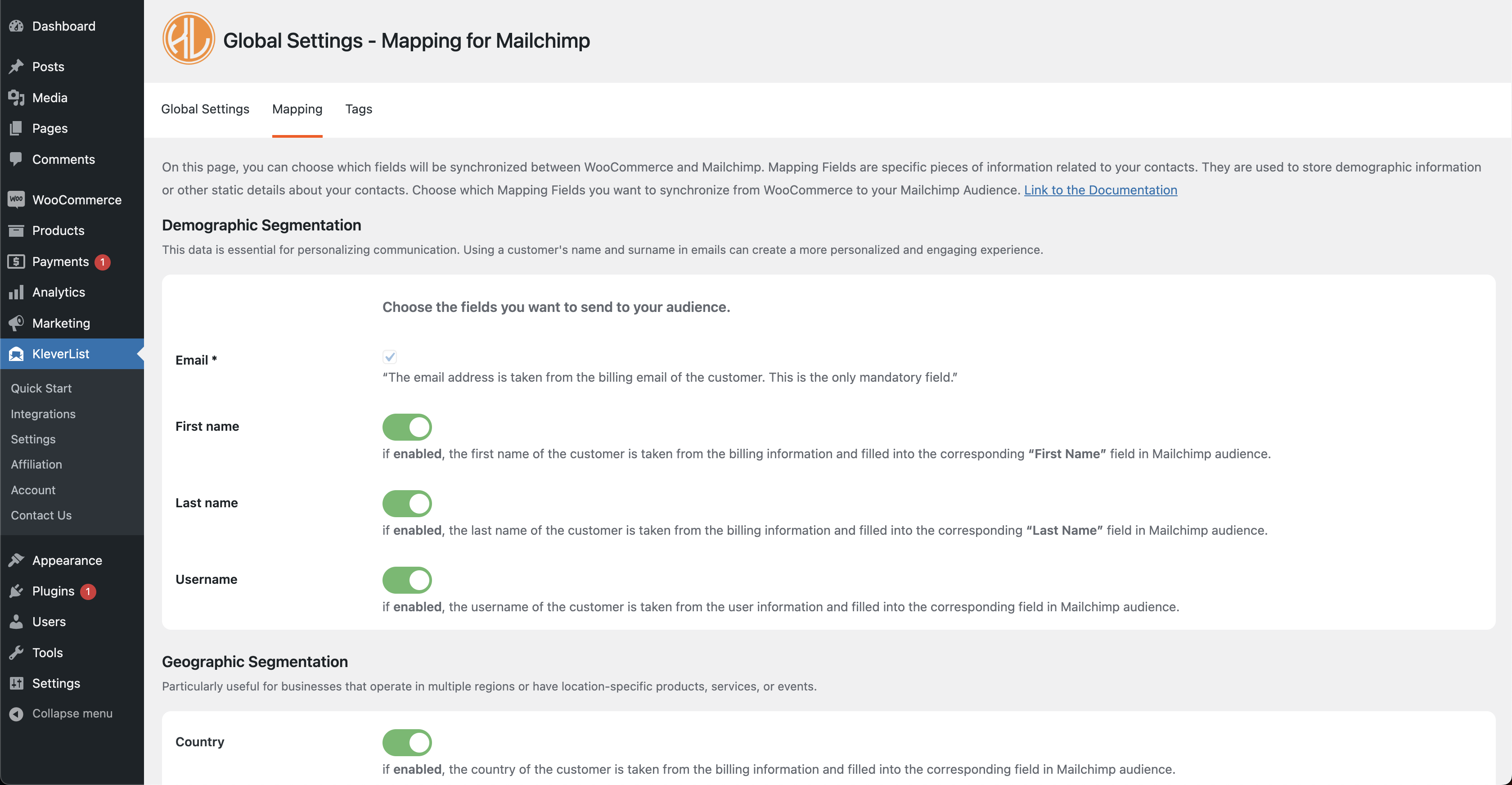The width and height of the screenshot is (1512, 785).
Task: Open the Analytics menu
Action: (x=58, y=292)
